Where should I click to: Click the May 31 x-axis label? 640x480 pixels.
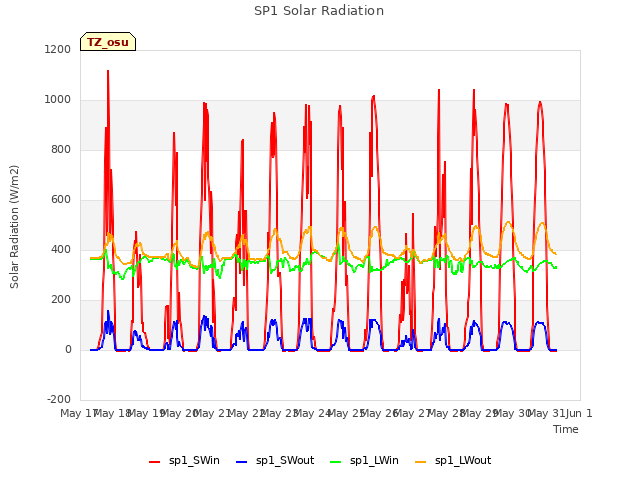545,413
